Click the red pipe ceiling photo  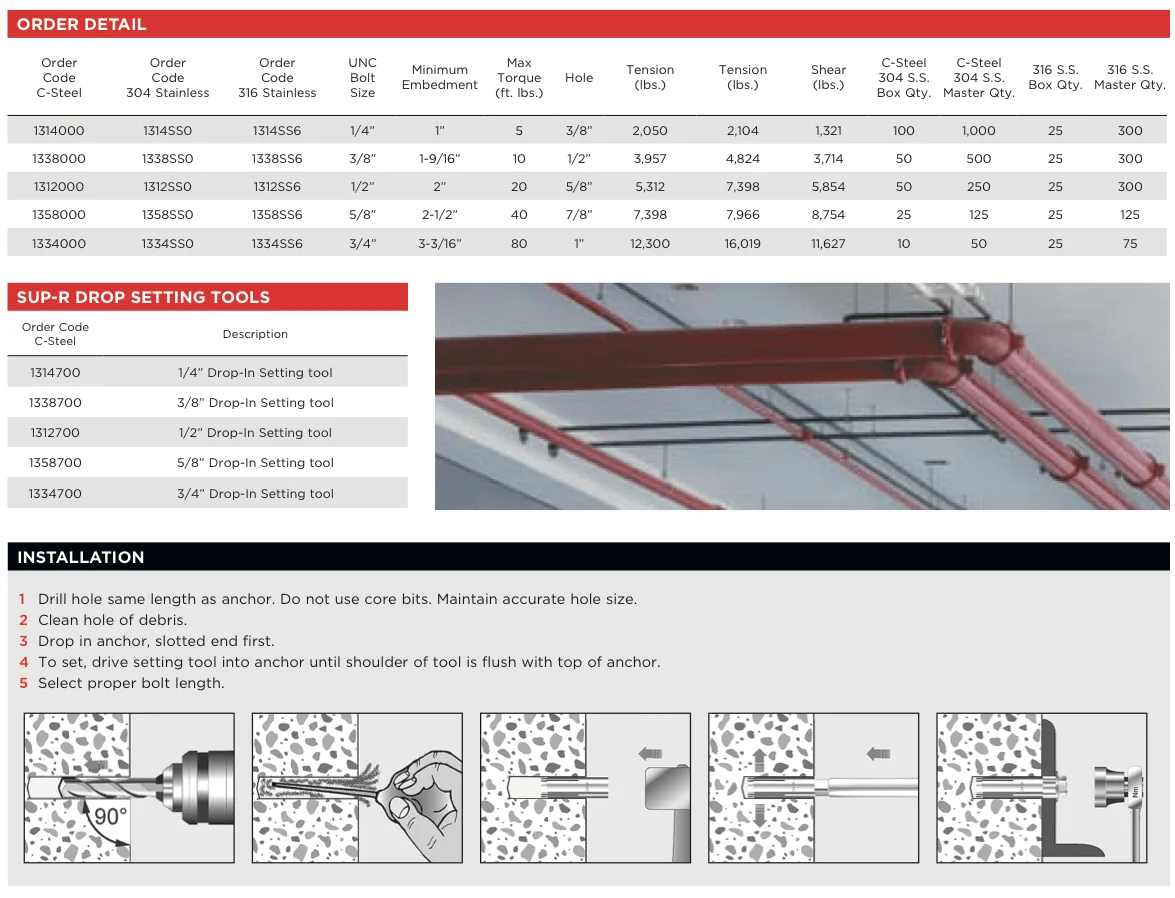(802, 396)
